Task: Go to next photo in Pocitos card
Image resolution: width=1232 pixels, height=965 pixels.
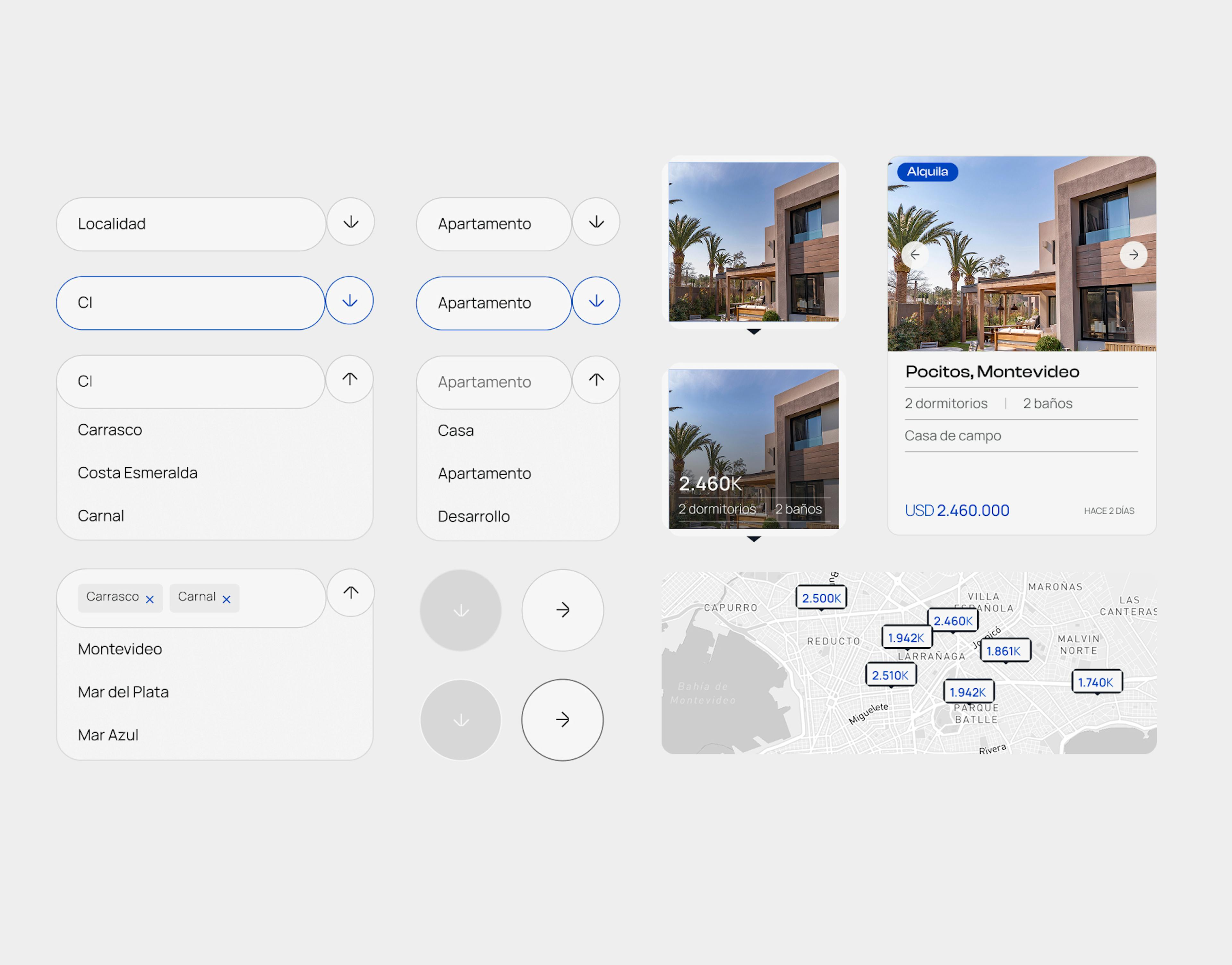Action: point(1133,255)
